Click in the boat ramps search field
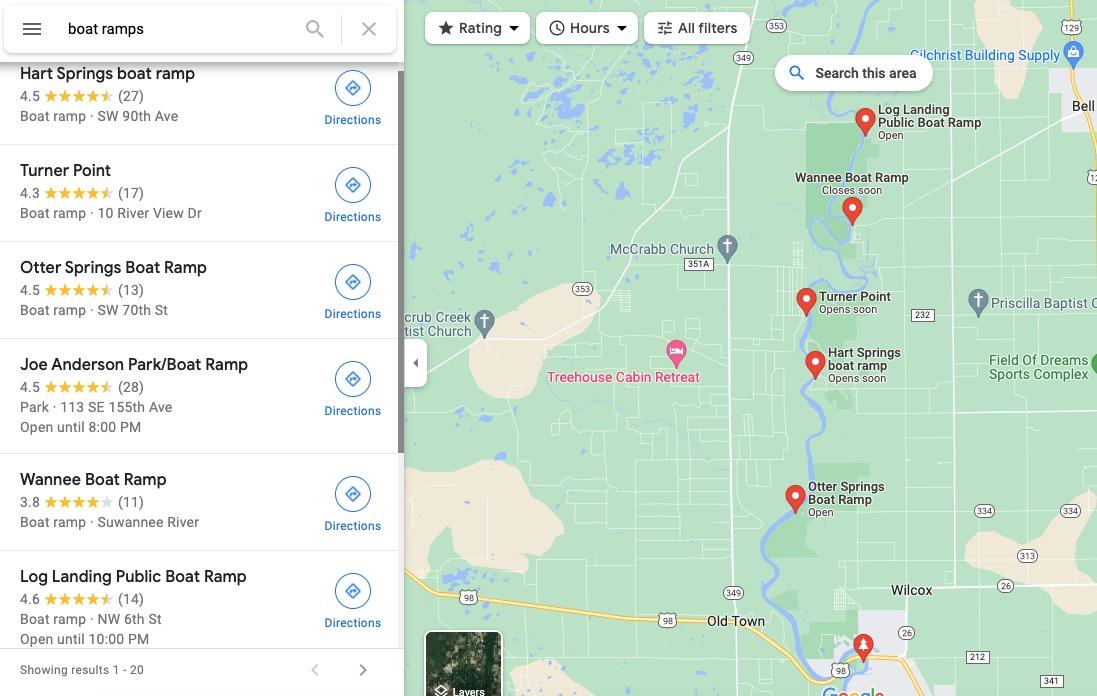Image resolution: width=1097 pixels, height=696 pixels. (x=178, y=29)
